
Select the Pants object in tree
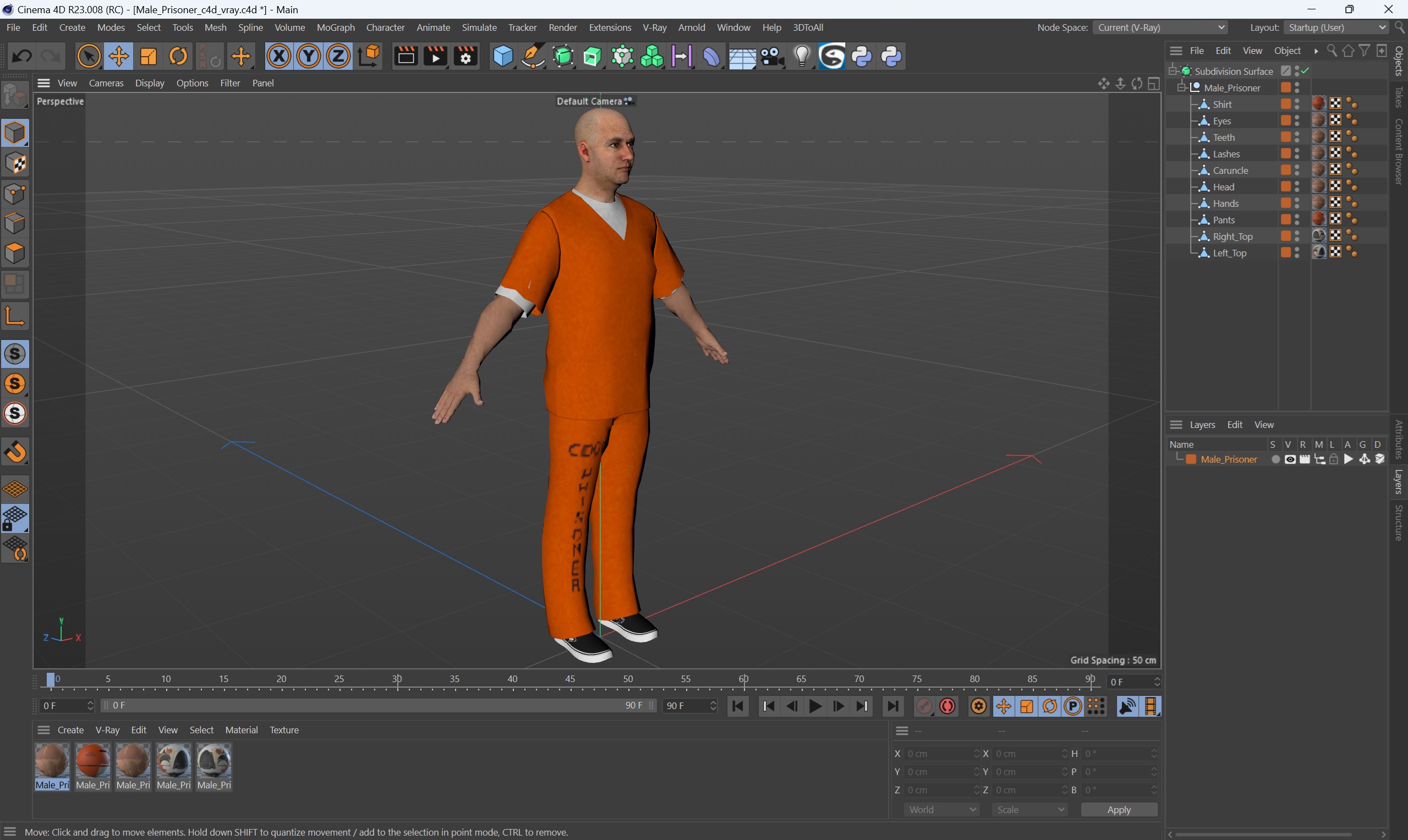(x=1224, y=219)
